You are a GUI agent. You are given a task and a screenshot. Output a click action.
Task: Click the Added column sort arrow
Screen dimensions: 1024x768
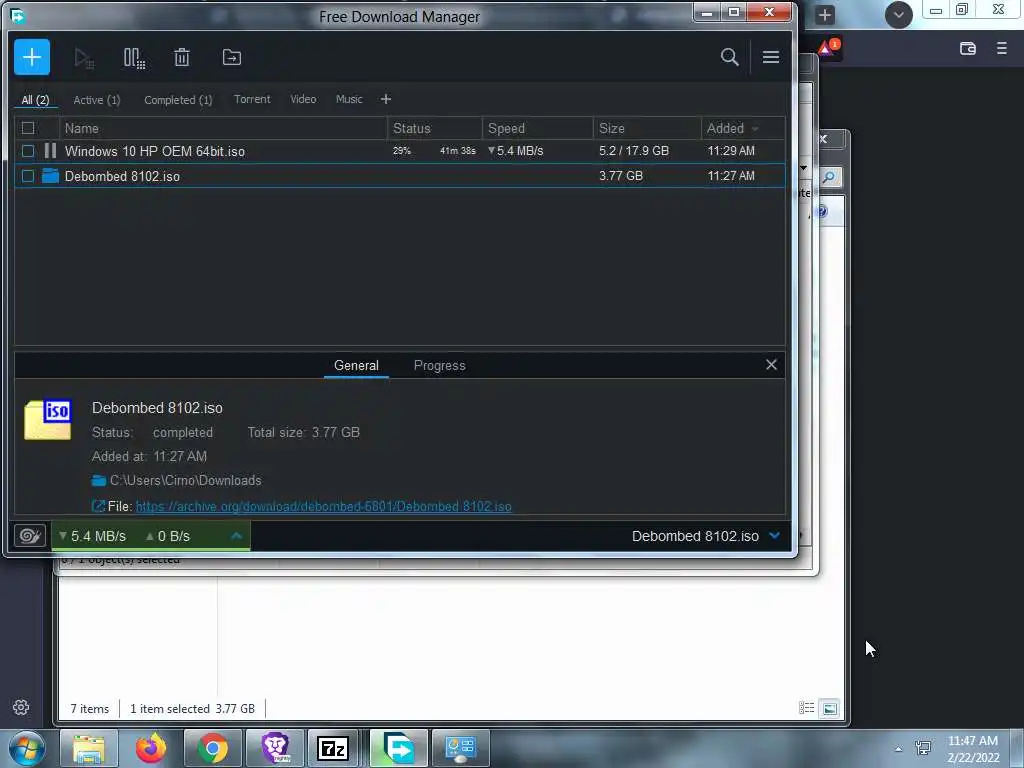pos(756,129)
